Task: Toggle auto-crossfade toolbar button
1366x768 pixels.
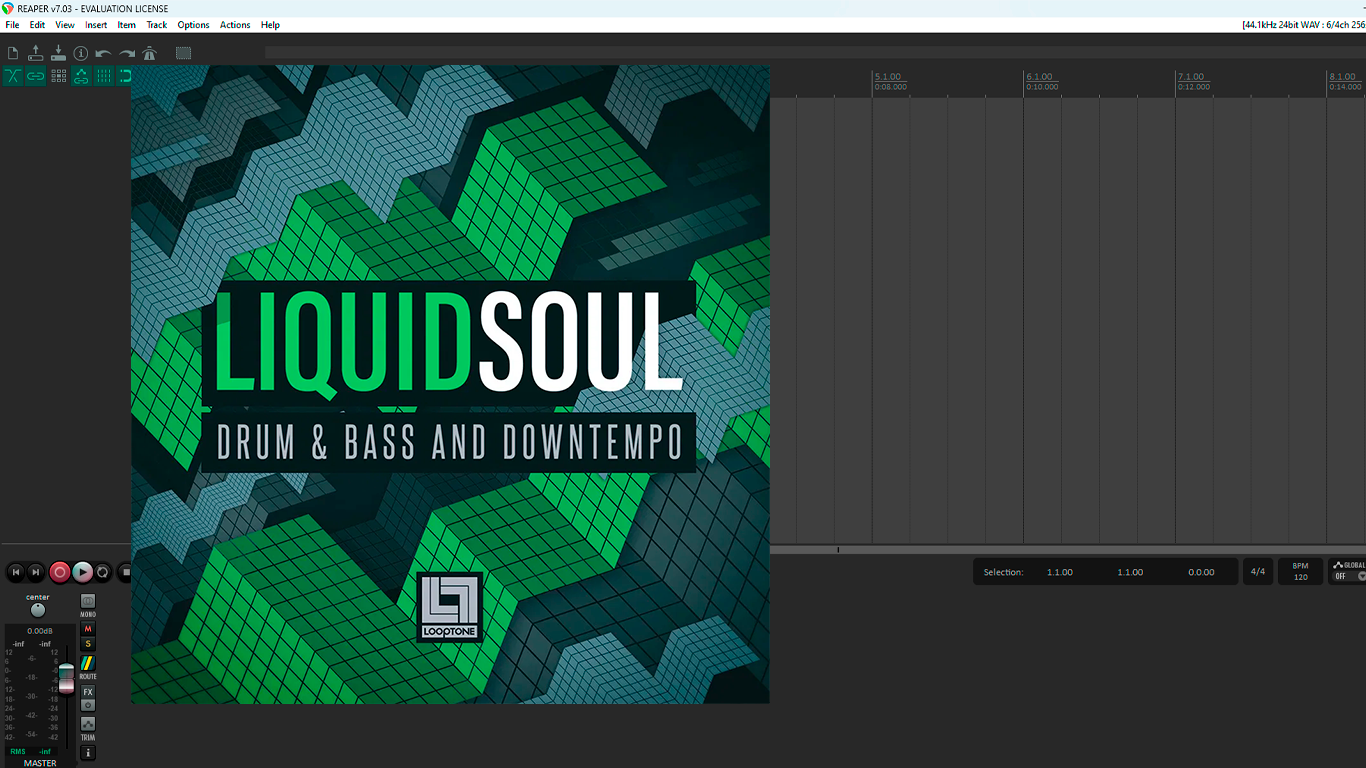Action: (x=13, y=76)
